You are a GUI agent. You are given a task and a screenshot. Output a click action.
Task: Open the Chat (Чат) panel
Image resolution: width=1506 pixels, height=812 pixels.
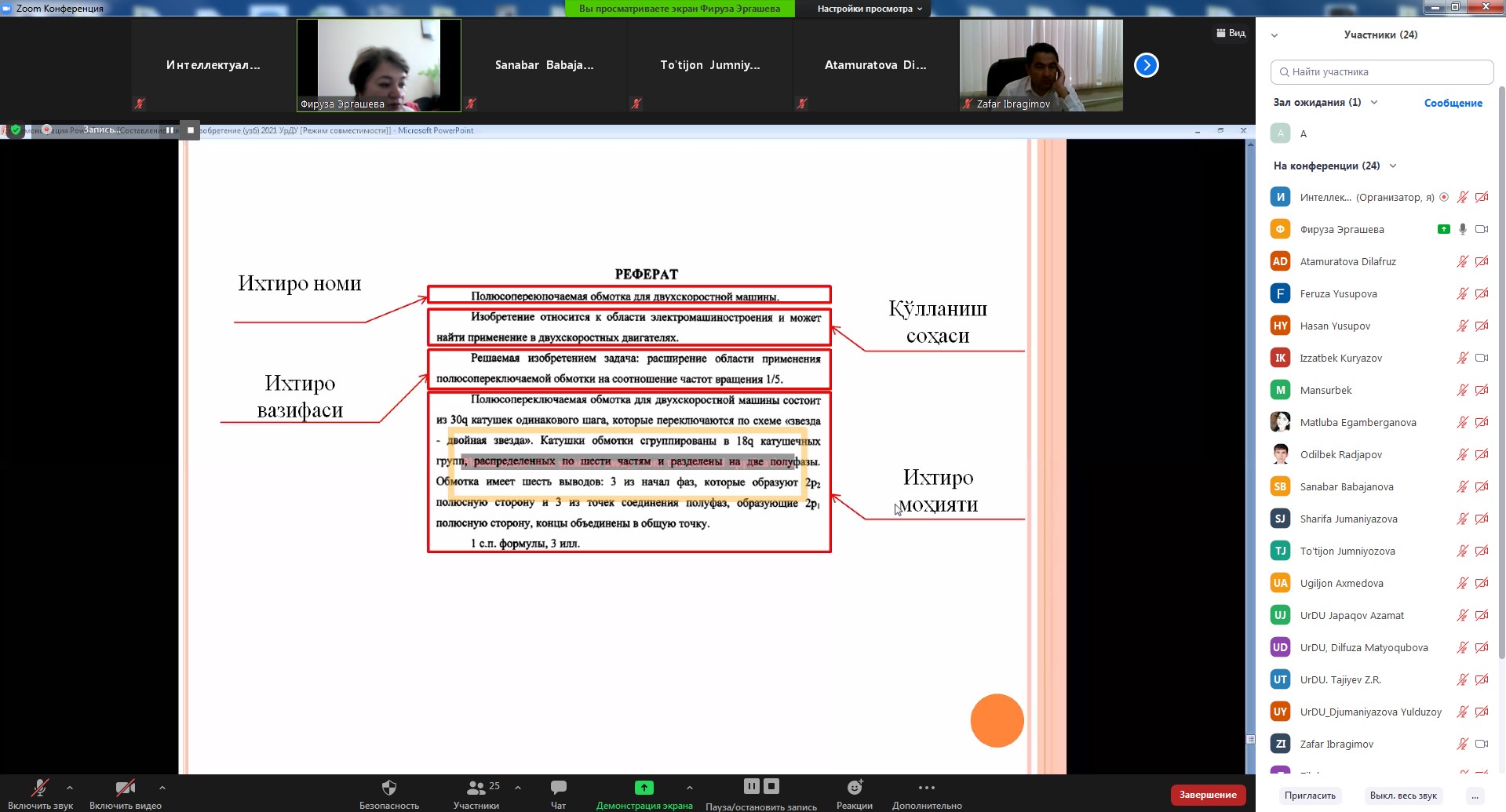coord(558,788)
